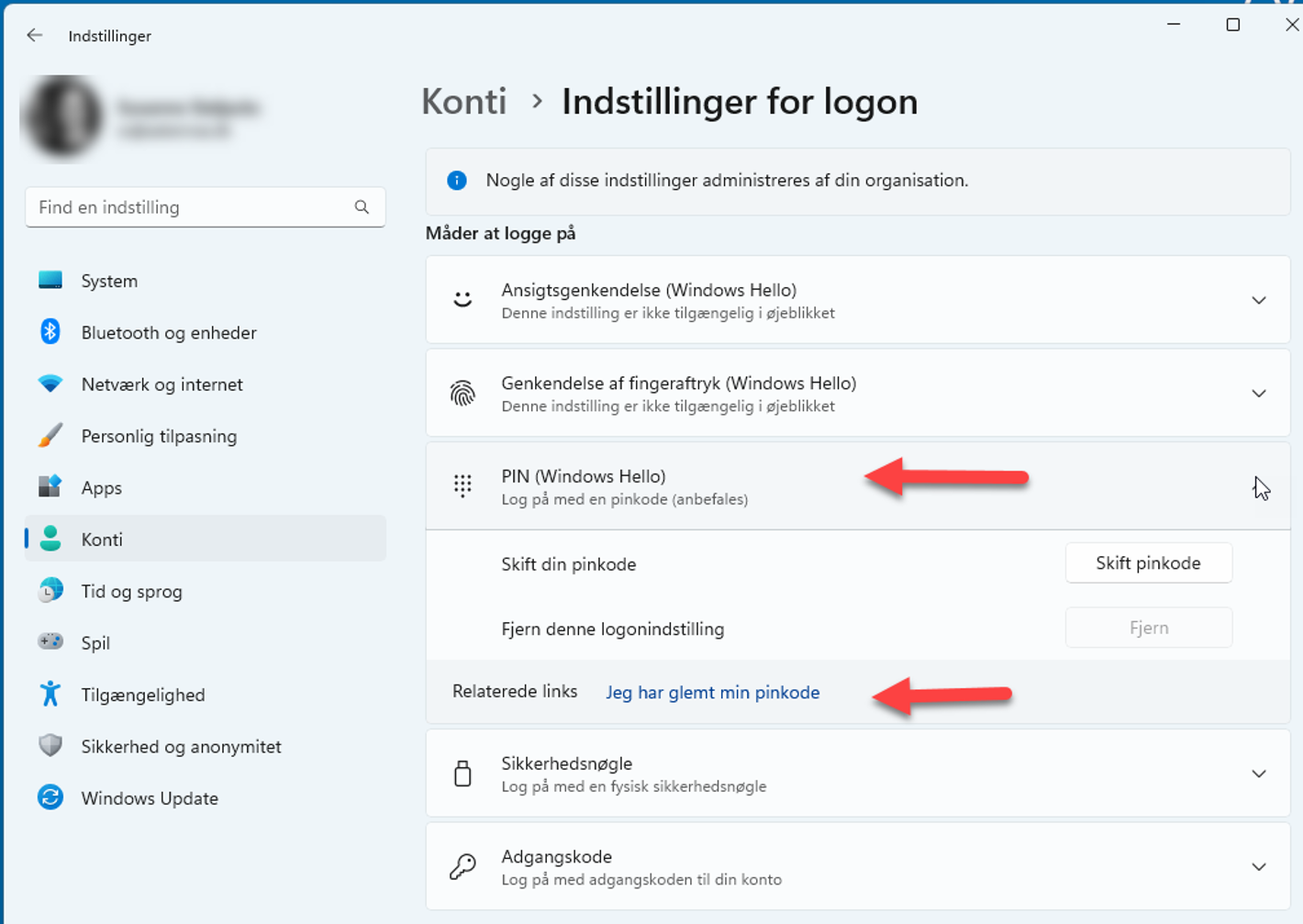Click the Tid og sprog globe icon
Viewport: 1303px width, 924px height.
click(50, 590)
